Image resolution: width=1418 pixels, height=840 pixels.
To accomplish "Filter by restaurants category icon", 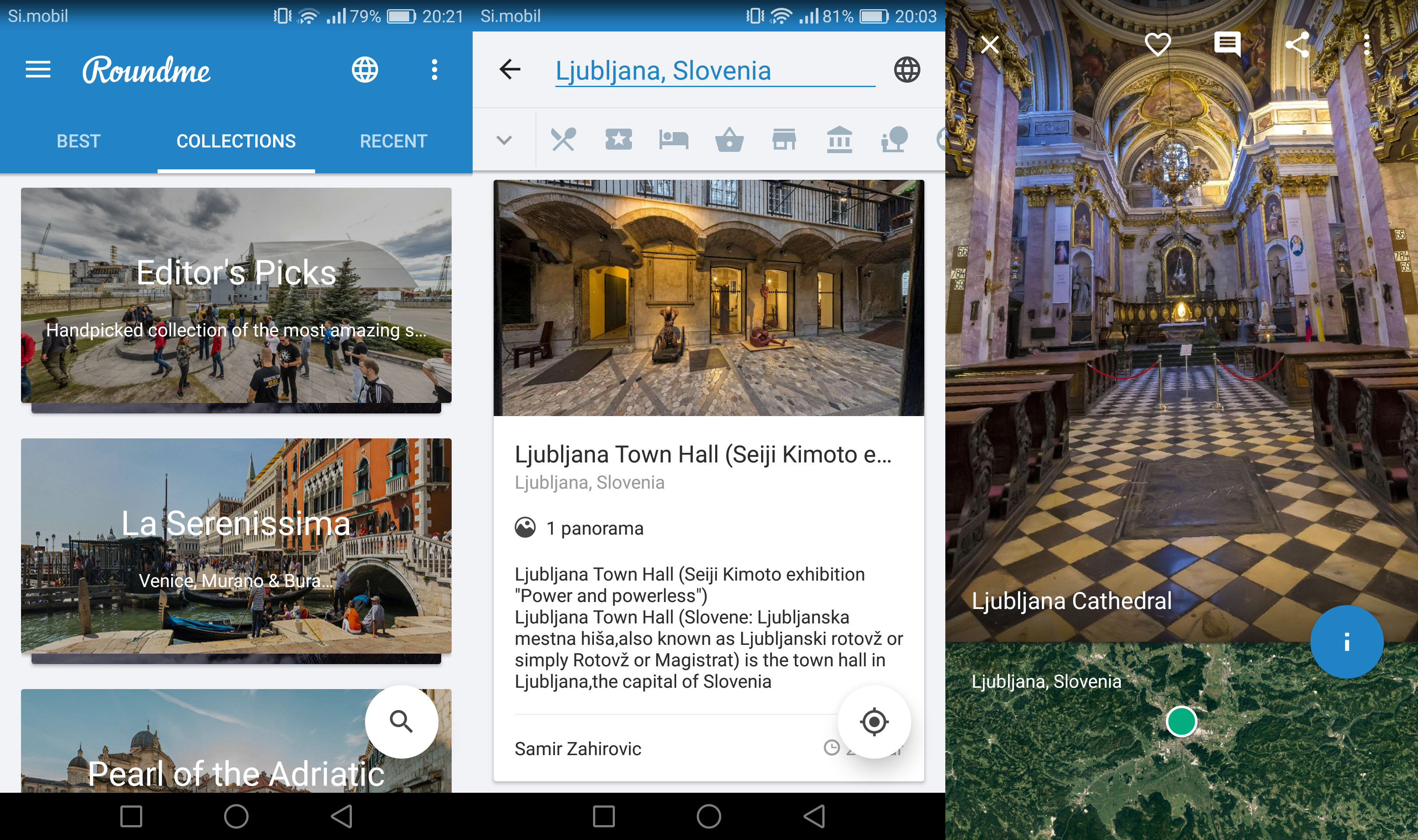I will [563, 139].
